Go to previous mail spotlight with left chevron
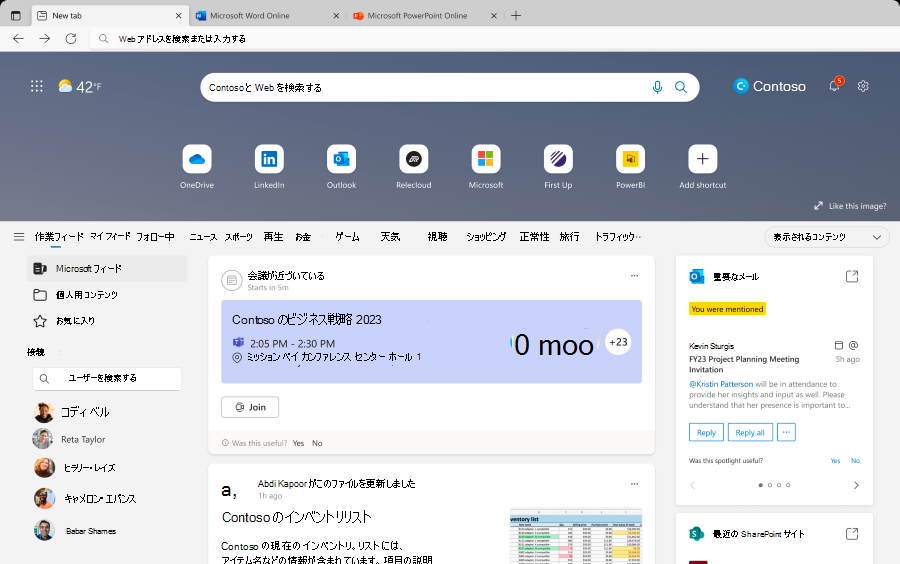This screenshot has width=900, height=564. tap(693, 485)
